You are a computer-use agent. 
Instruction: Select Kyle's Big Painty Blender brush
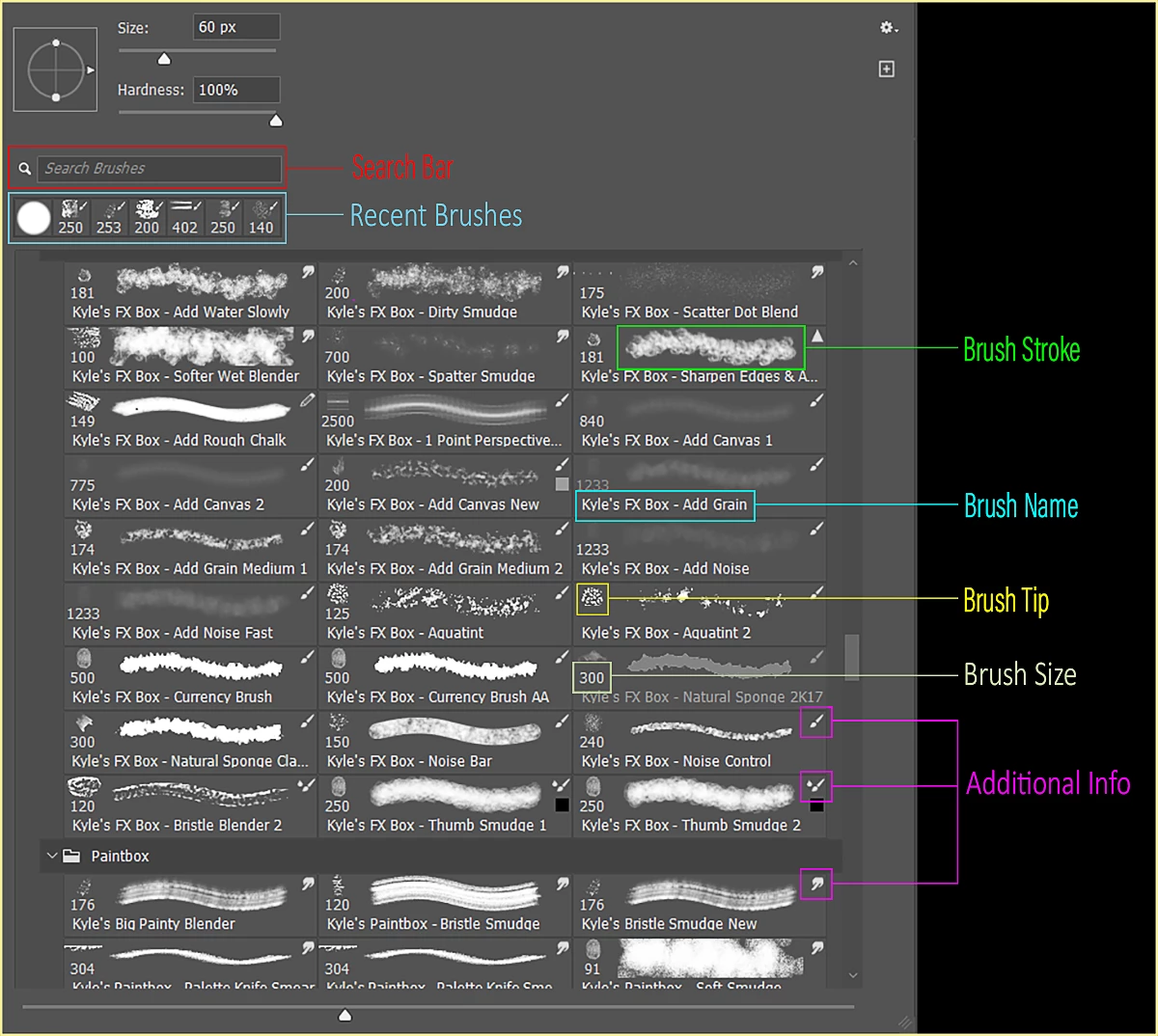191,905
